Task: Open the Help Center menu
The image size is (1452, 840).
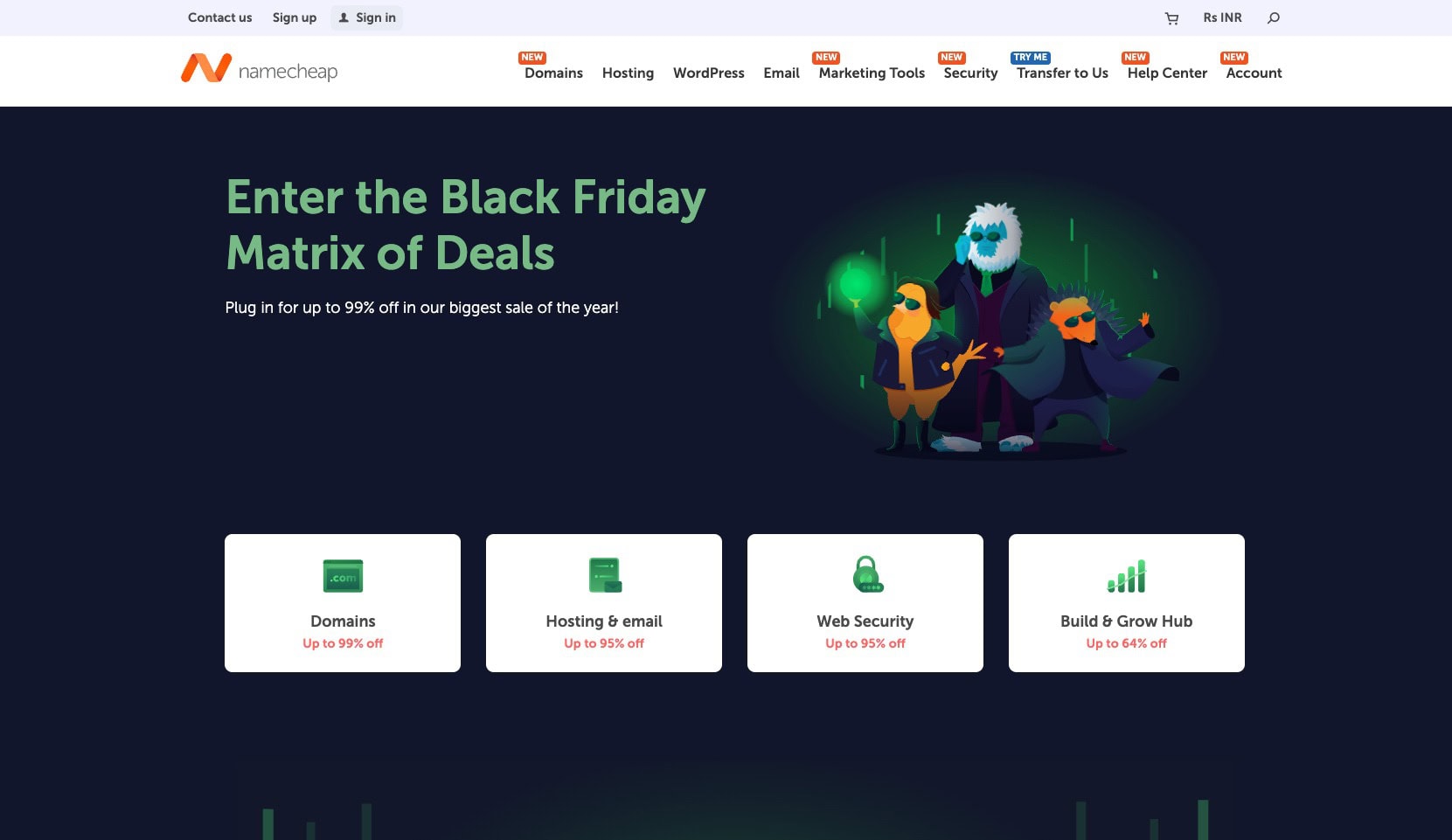Action: tap(1167, 73)
